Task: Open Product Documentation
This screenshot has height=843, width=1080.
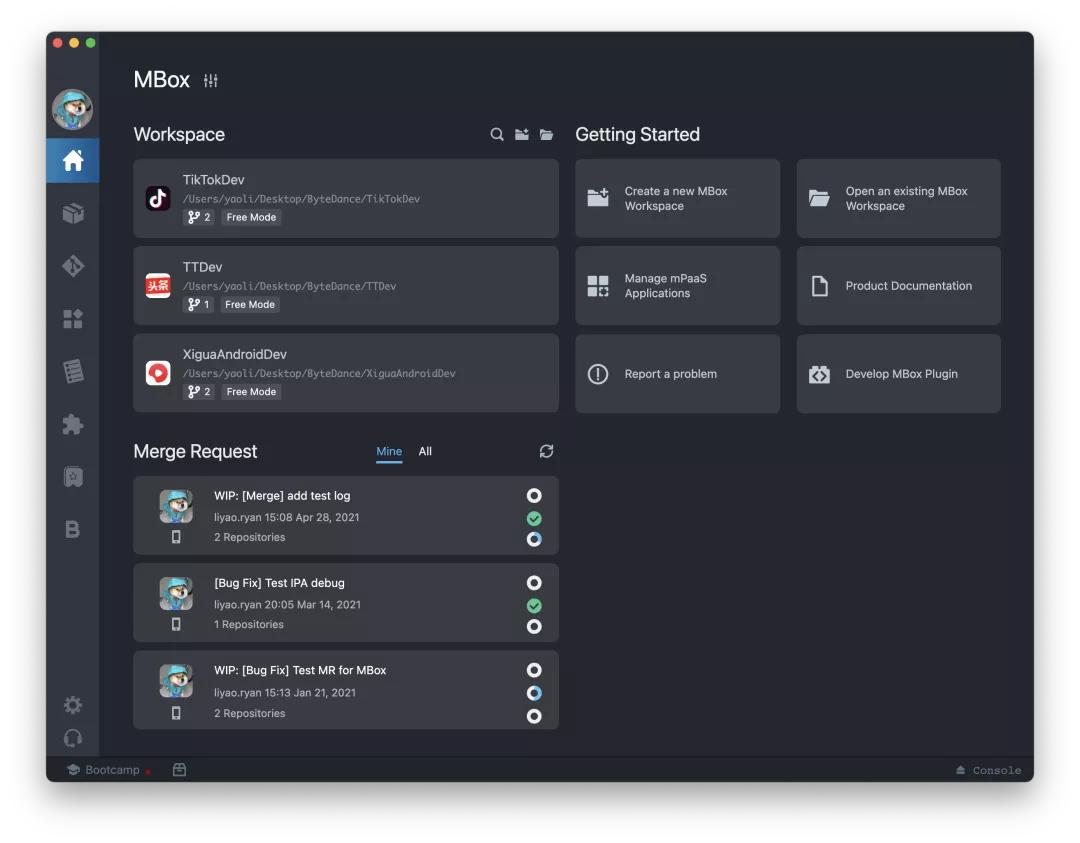Action: click(898, 286)
